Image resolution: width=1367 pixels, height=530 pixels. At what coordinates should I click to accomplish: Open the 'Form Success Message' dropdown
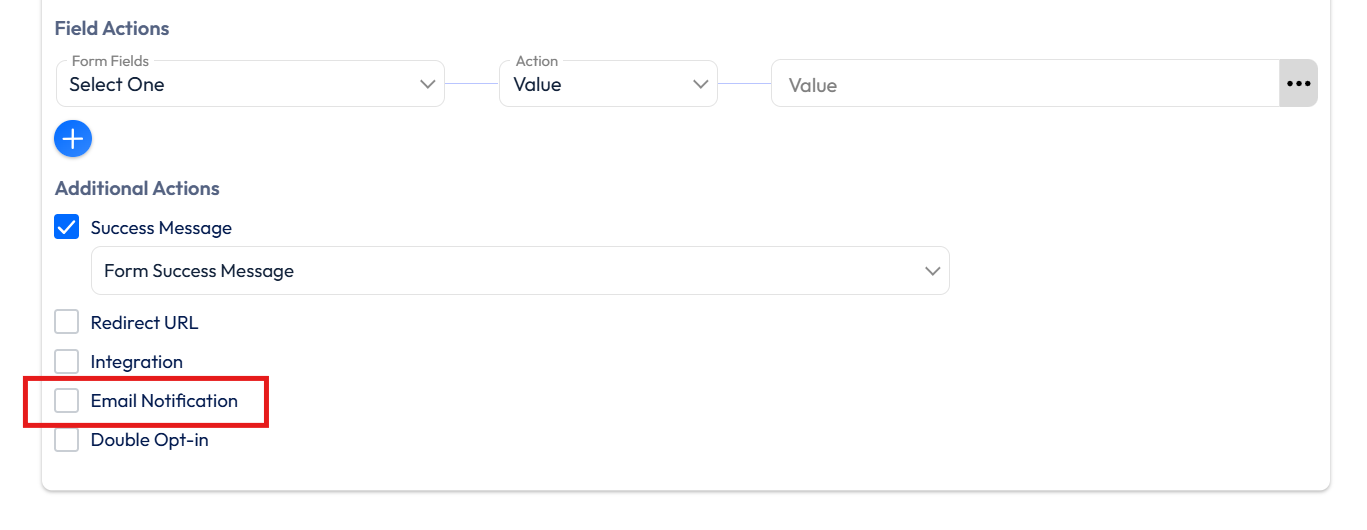(x=500, y=271)
